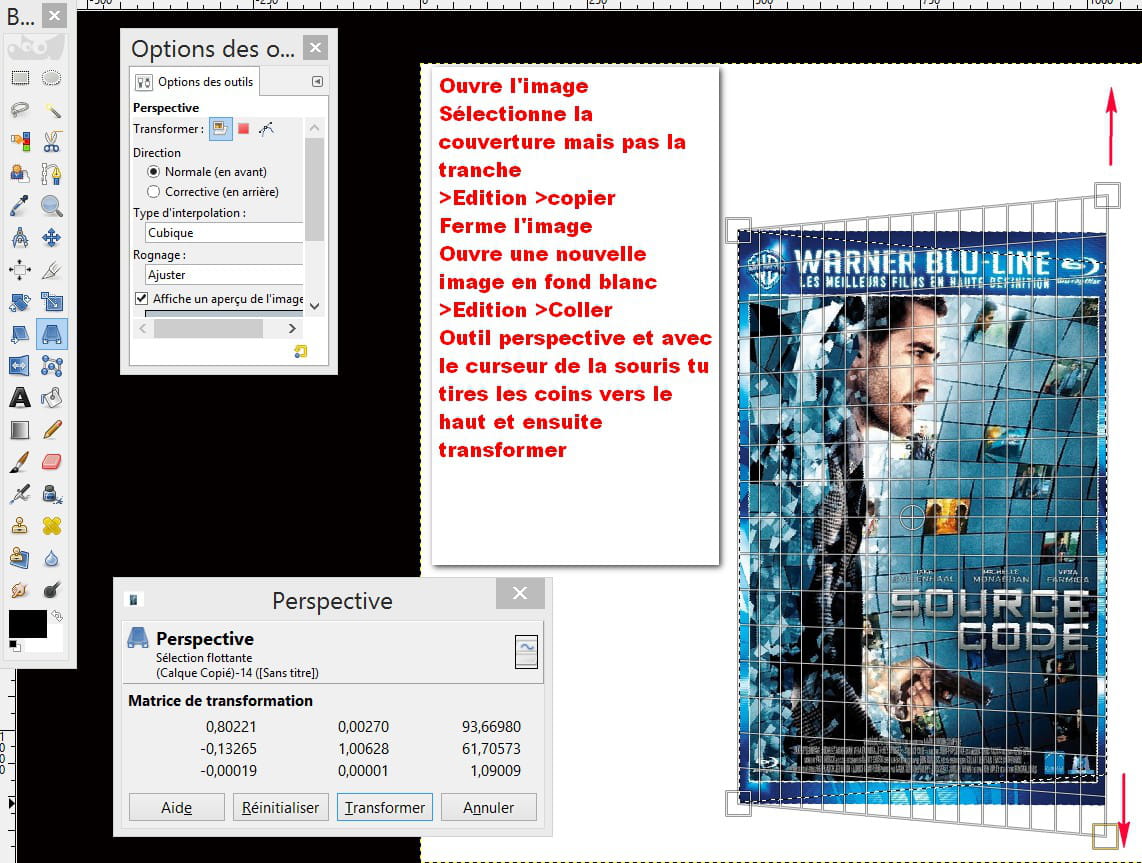Select the Rectangle Select tool

point(20,77)
